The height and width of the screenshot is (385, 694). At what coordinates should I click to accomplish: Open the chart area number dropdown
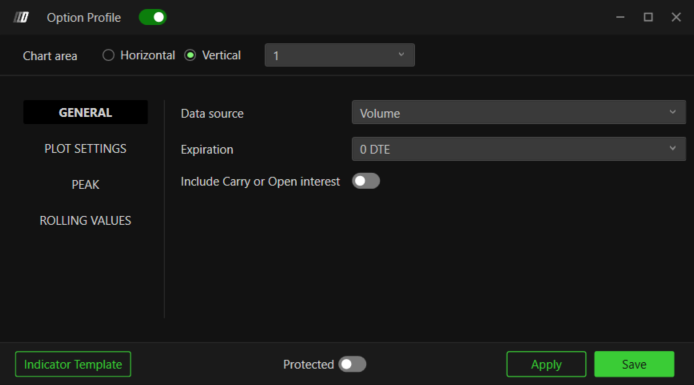[x=339, y=55]
